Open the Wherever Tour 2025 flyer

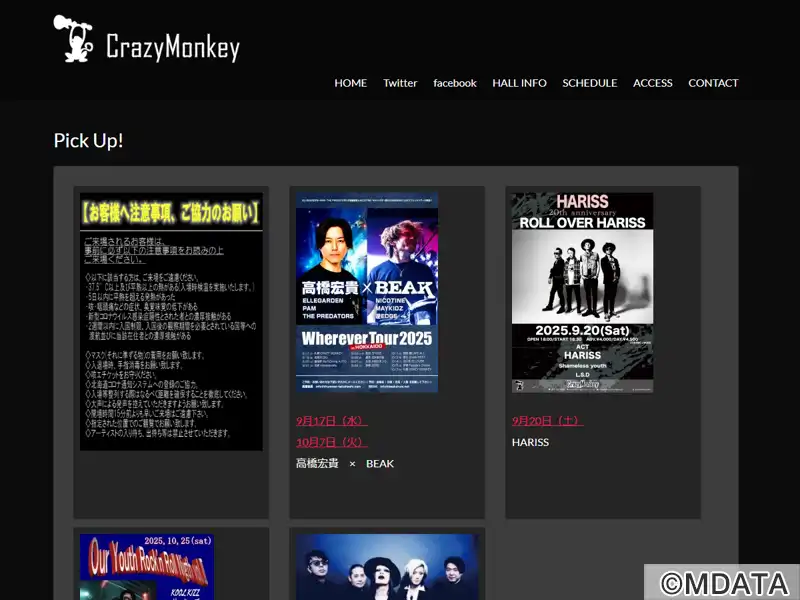pyautogui.click(x=367, y=292)
